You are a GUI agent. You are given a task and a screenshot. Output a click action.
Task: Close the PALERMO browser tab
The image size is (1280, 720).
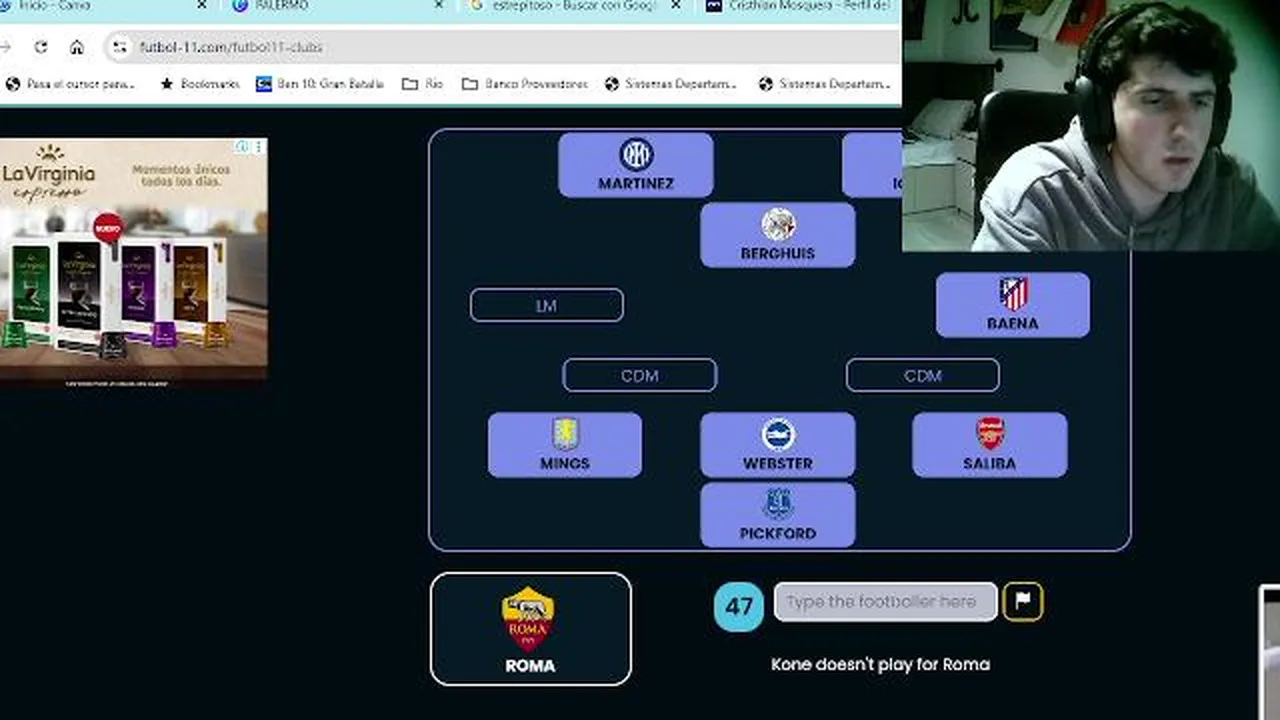pos(438,6)
